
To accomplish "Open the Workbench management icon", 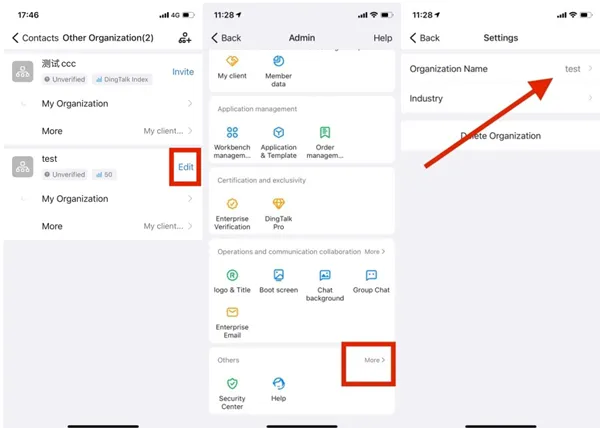I will 232,133.
